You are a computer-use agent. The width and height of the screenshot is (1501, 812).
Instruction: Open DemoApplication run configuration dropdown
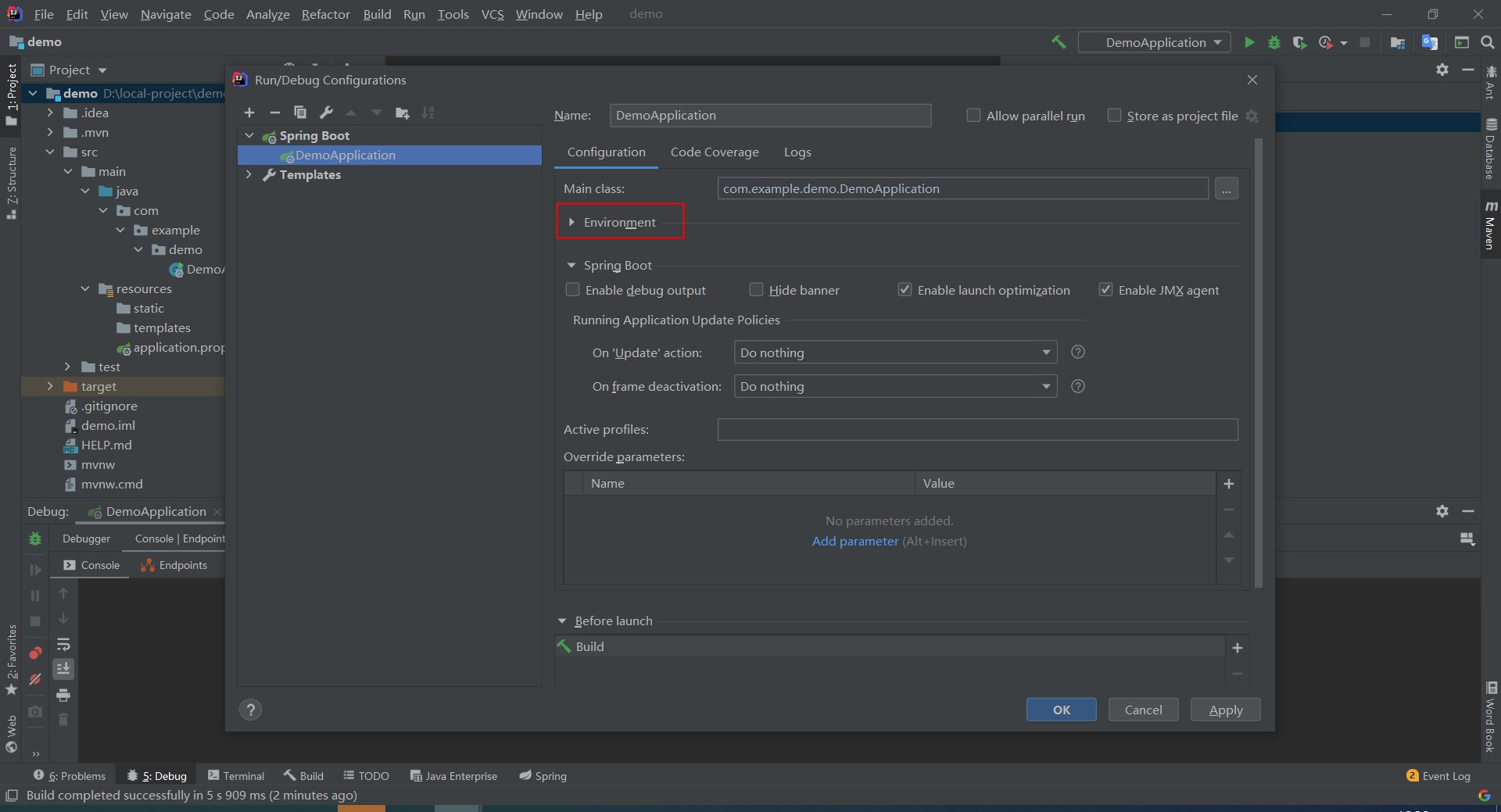(1154, 42)
